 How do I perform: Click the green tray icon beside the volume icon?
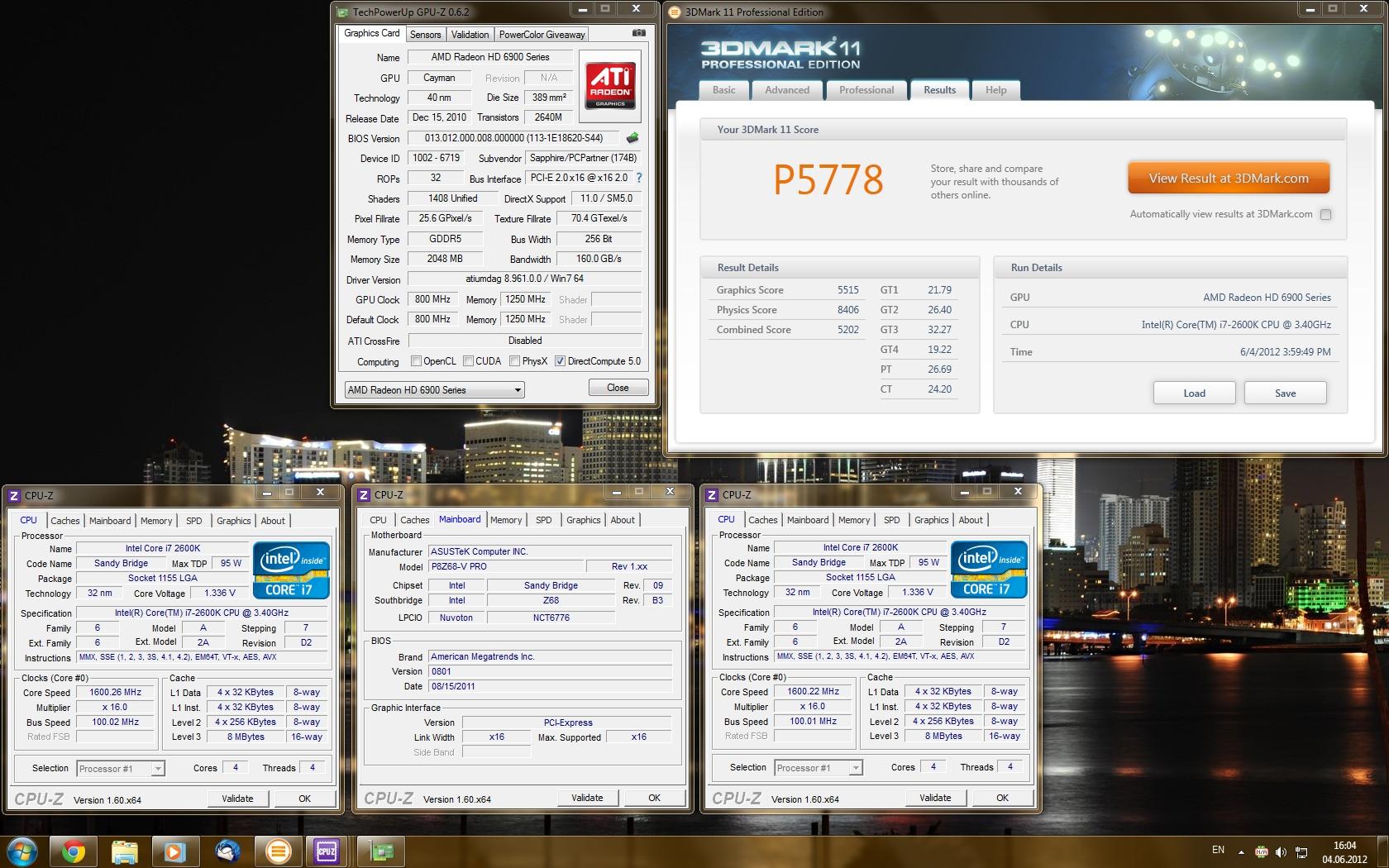(1262, 851)
